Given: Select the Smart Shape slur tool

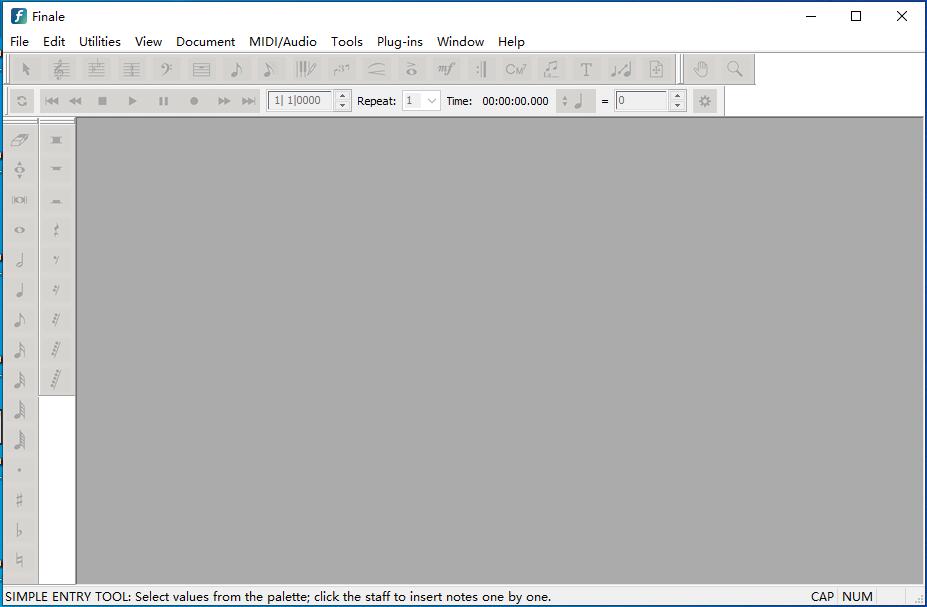Looking at the screenshot, I should [x=376, y=69].
